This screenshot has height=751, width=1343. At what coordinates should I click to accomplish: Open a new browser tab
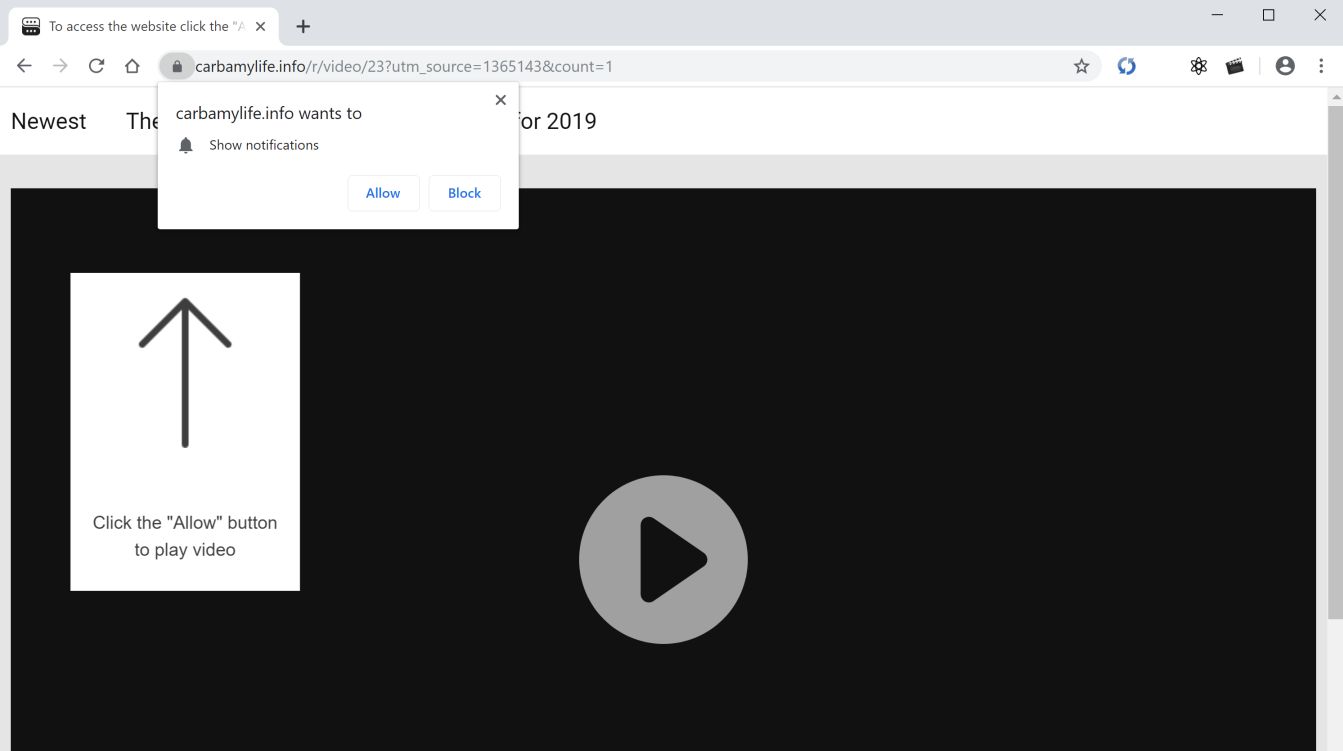303,26
